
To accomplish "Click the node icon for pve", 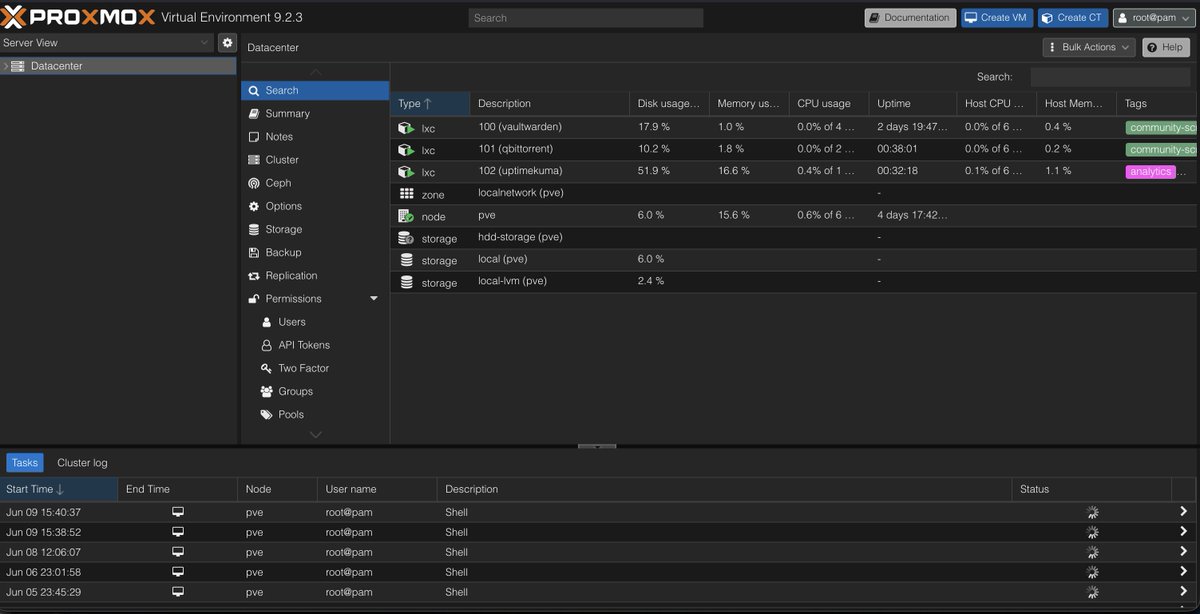I will pos(406,216).
